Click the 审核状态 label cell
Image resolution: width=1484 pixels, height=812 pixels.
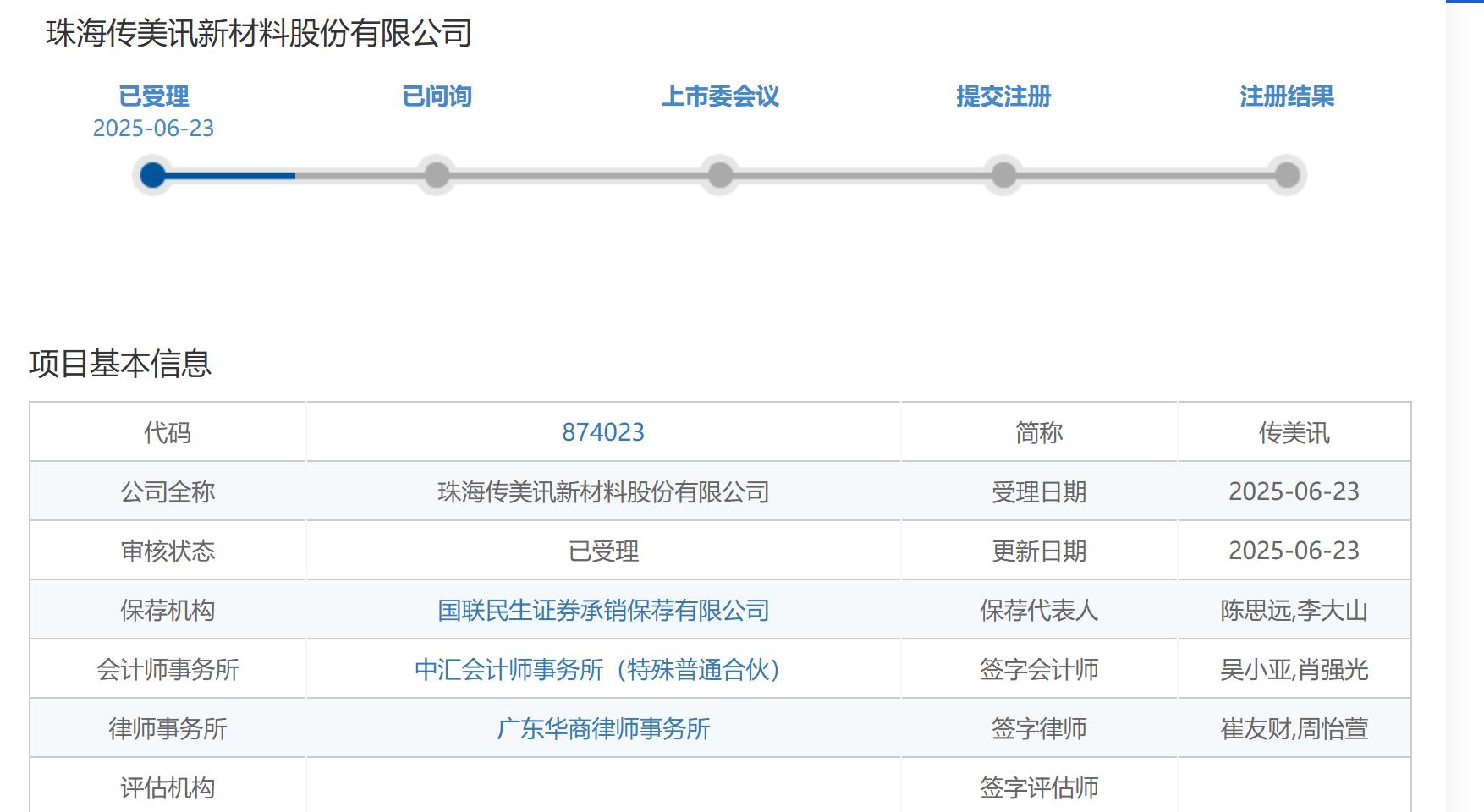[x=168, y=551]
